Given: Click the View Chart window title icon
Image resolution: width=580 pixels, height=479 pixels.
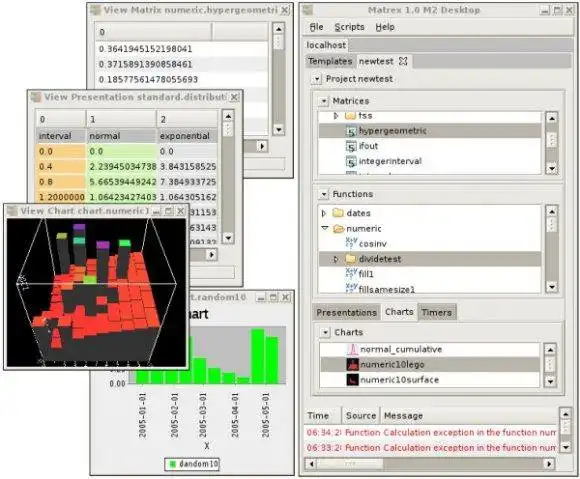Looking at the screenshot, I should click(x=12, y=211).
